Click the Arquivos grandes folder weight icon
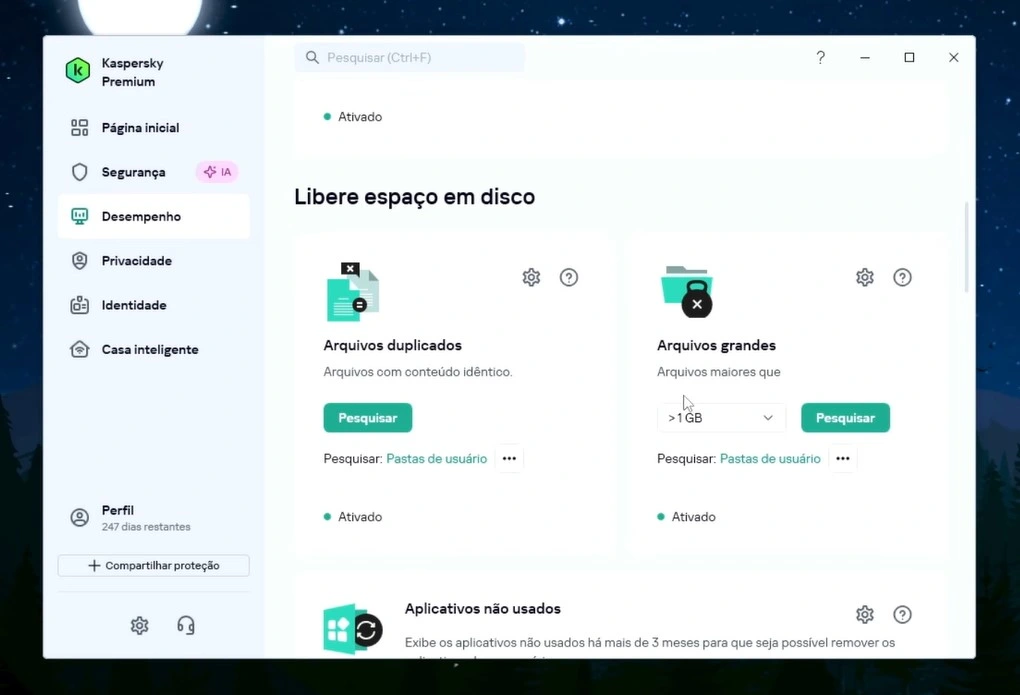 688,292
